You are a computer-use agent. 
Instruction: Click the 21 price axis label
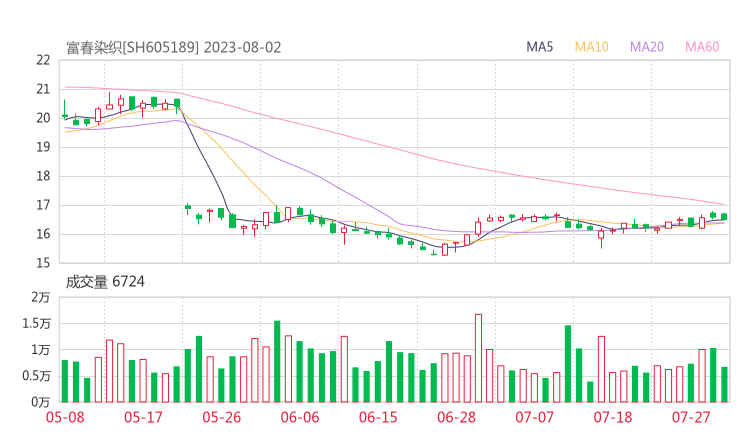tap(43, 89)
